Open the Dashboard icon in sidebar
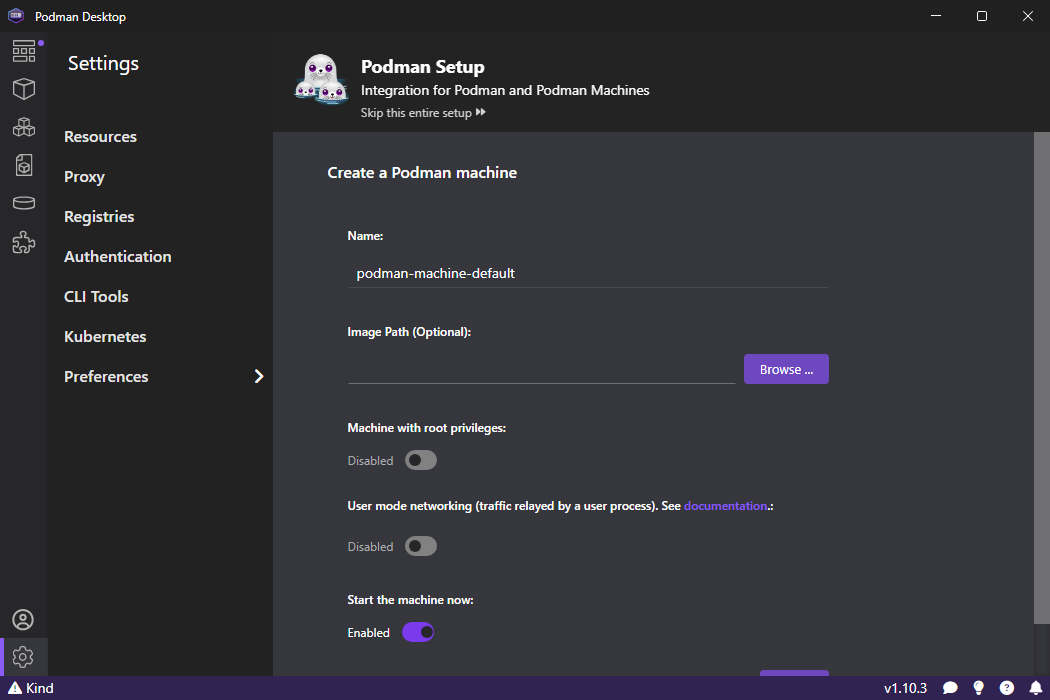 24,51
